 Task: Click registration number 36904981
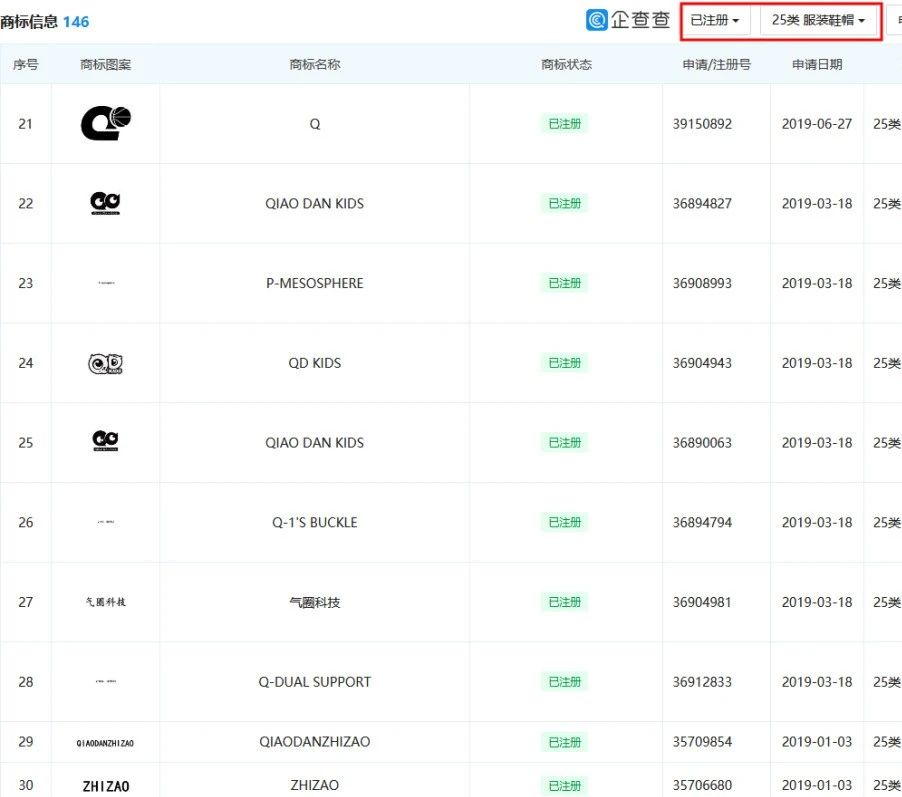click(x=702, y=602)
